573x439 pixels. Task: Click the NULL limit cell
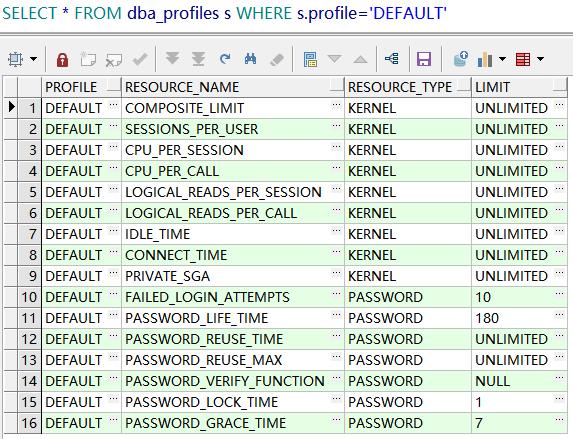(x=519, y=381)
